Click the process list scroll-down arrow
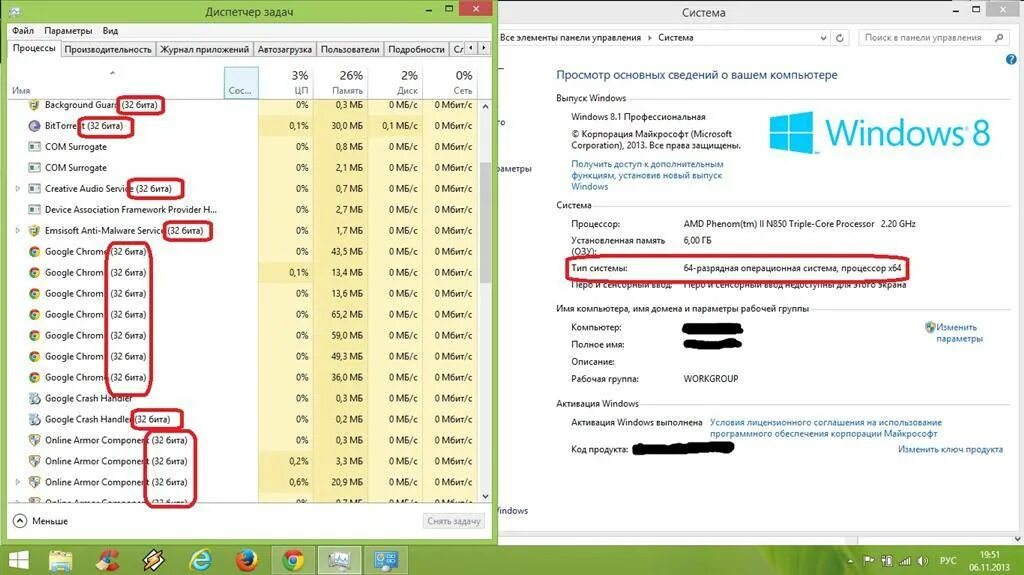The height and width of the screenshot is (575, 1024). pos(485,496)
